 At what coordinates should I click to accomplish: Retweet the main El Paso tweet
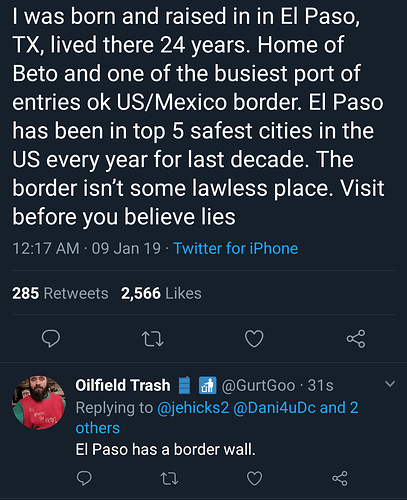[x=153, y=339]
